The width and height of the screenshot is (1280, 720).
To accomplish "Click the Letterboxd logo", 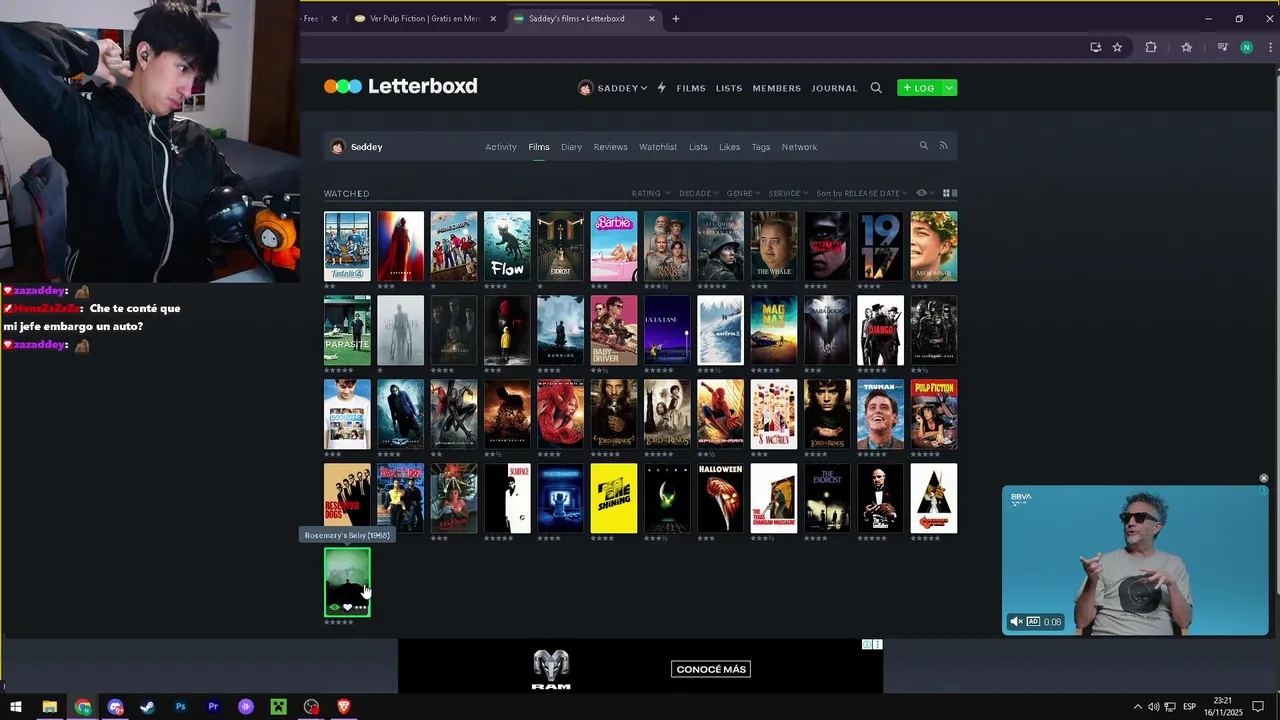I will (400, 86).
